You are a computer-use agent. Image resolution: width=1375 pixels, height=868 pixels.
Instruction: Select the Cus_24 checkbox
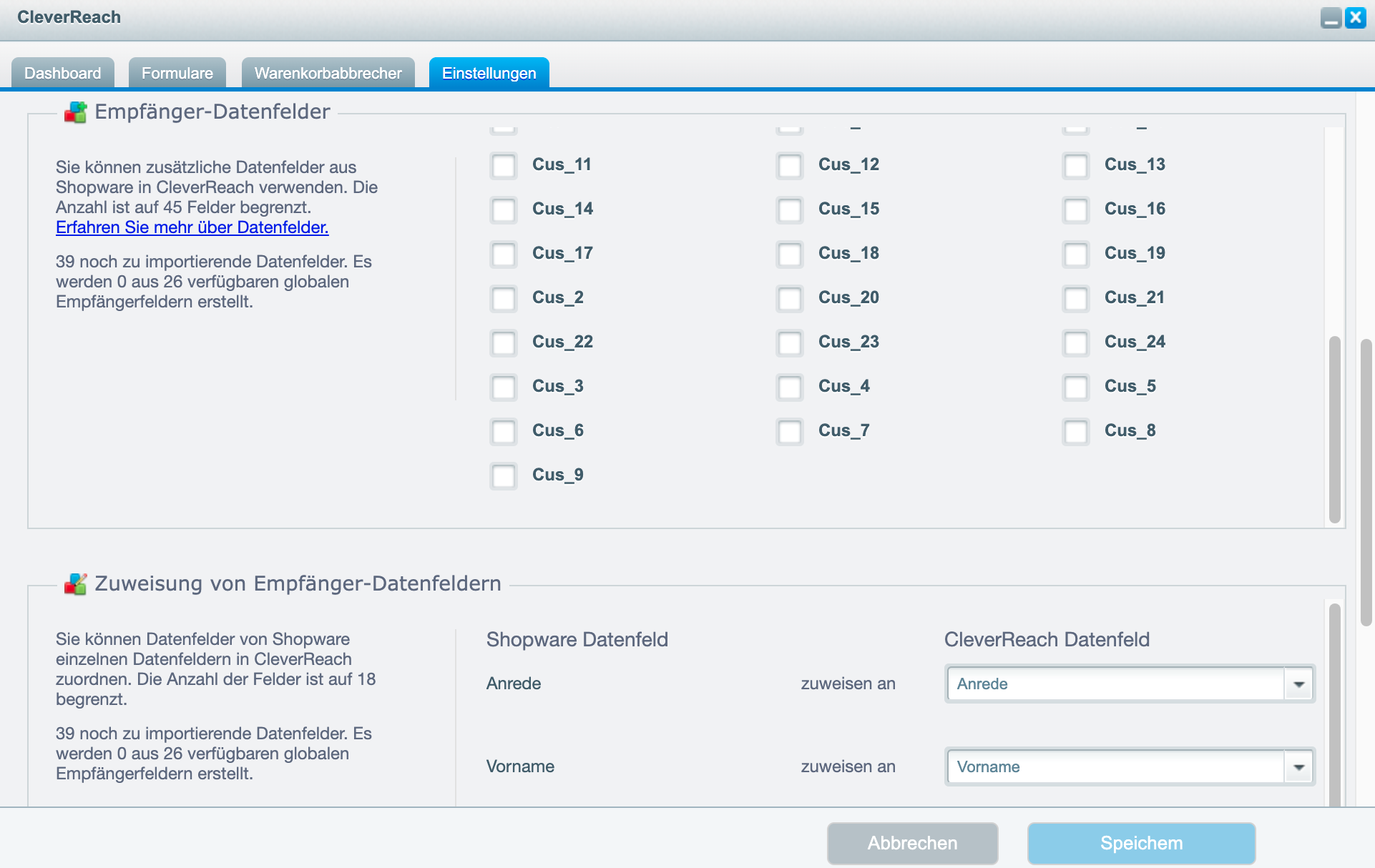point(1076,343)
